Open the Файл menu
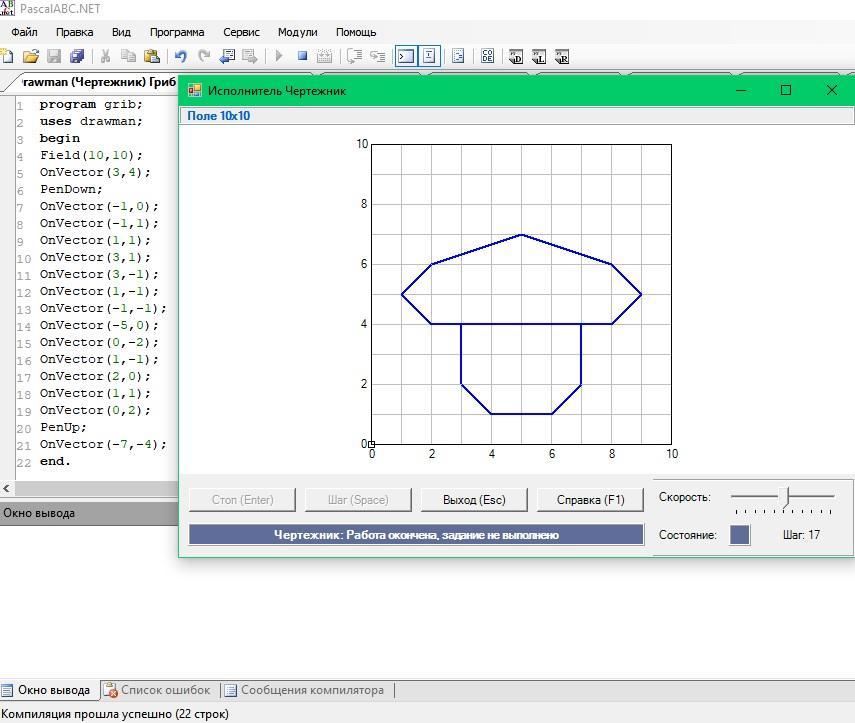 tap(24, 32)
